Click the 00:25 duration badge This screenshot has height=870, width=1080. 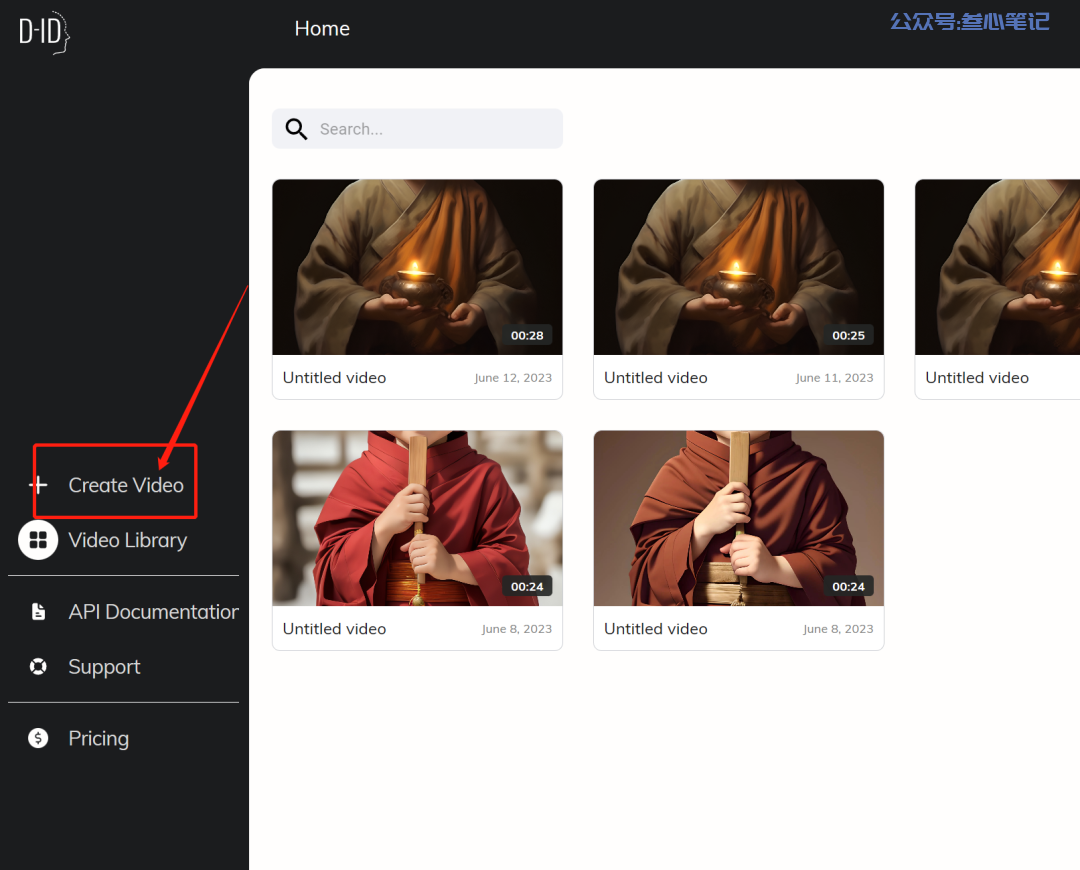click(849, 335)
